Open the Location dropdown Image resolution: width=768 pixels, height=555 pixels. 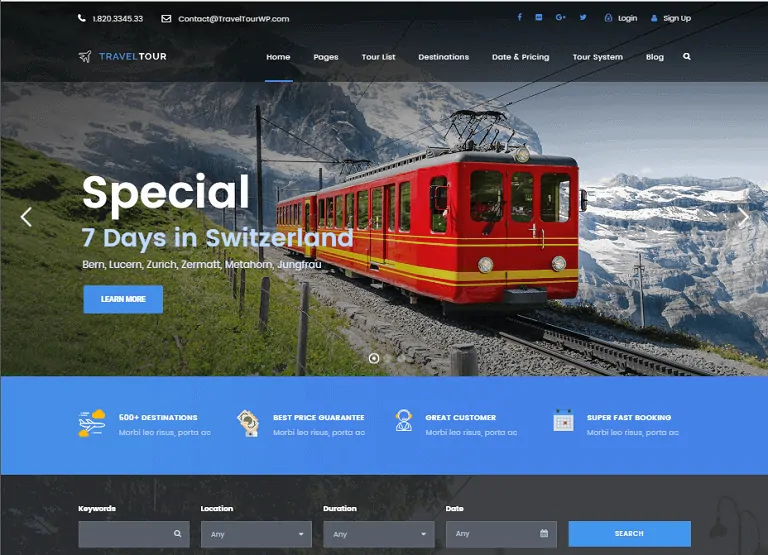pyautogui.click(x=256, y=534)
